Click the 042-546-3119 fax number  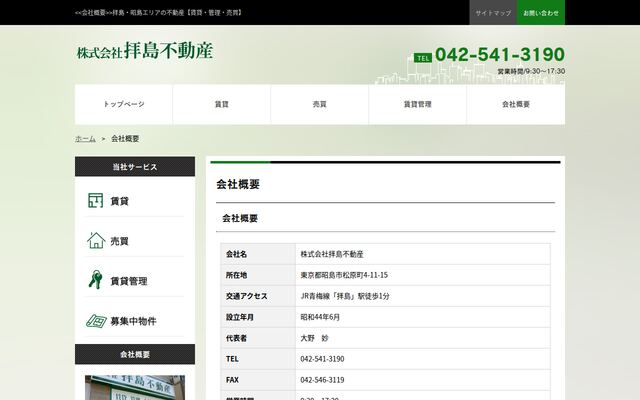[322, 380]
